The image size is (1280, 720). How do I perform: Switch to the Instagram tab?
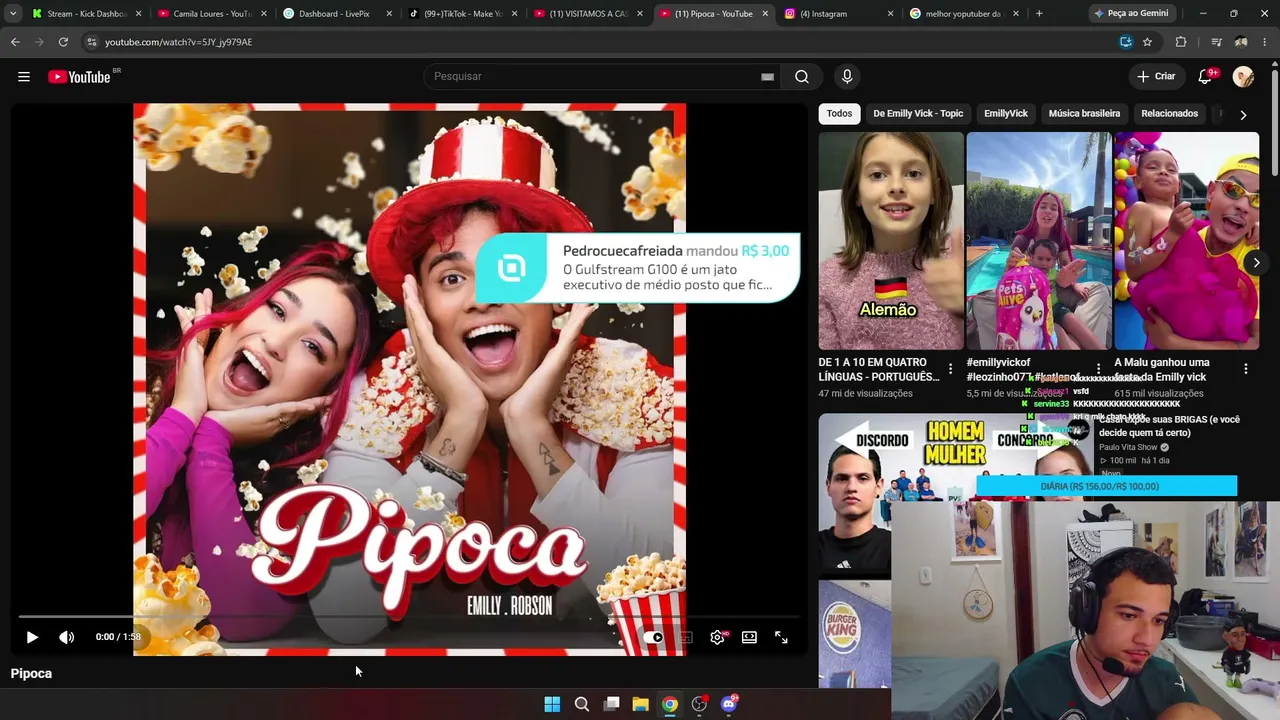point(836,14)
